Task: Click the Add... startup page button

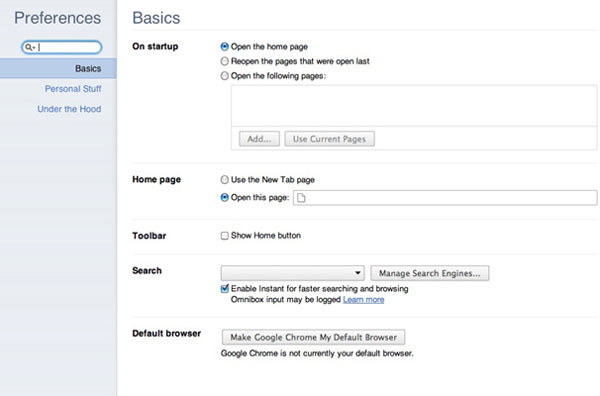Action: pos(259,139)
